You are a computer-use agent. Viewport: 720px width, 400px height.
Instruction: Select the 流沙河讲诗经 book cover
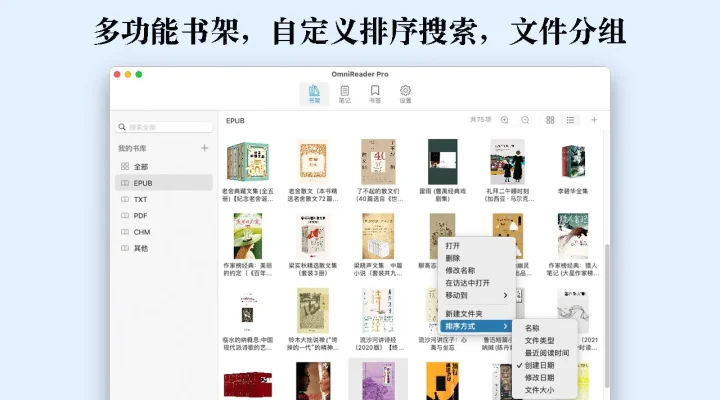coord(378,310)
